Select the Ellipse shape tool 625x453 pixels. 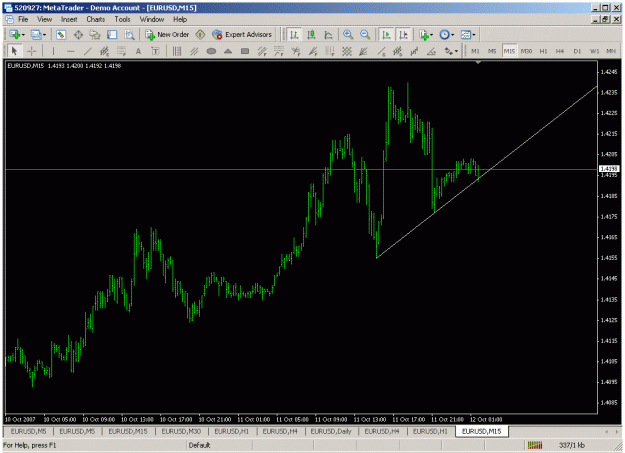coord(211,51)
